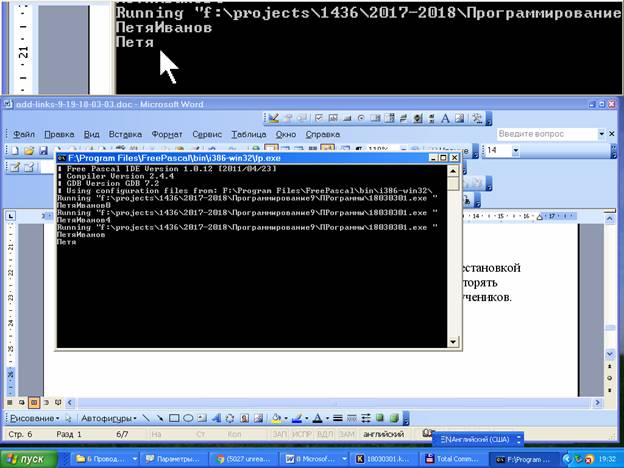
Task: Switch to Normal view button
Action: pyautogui.click(x=10, y=403)
